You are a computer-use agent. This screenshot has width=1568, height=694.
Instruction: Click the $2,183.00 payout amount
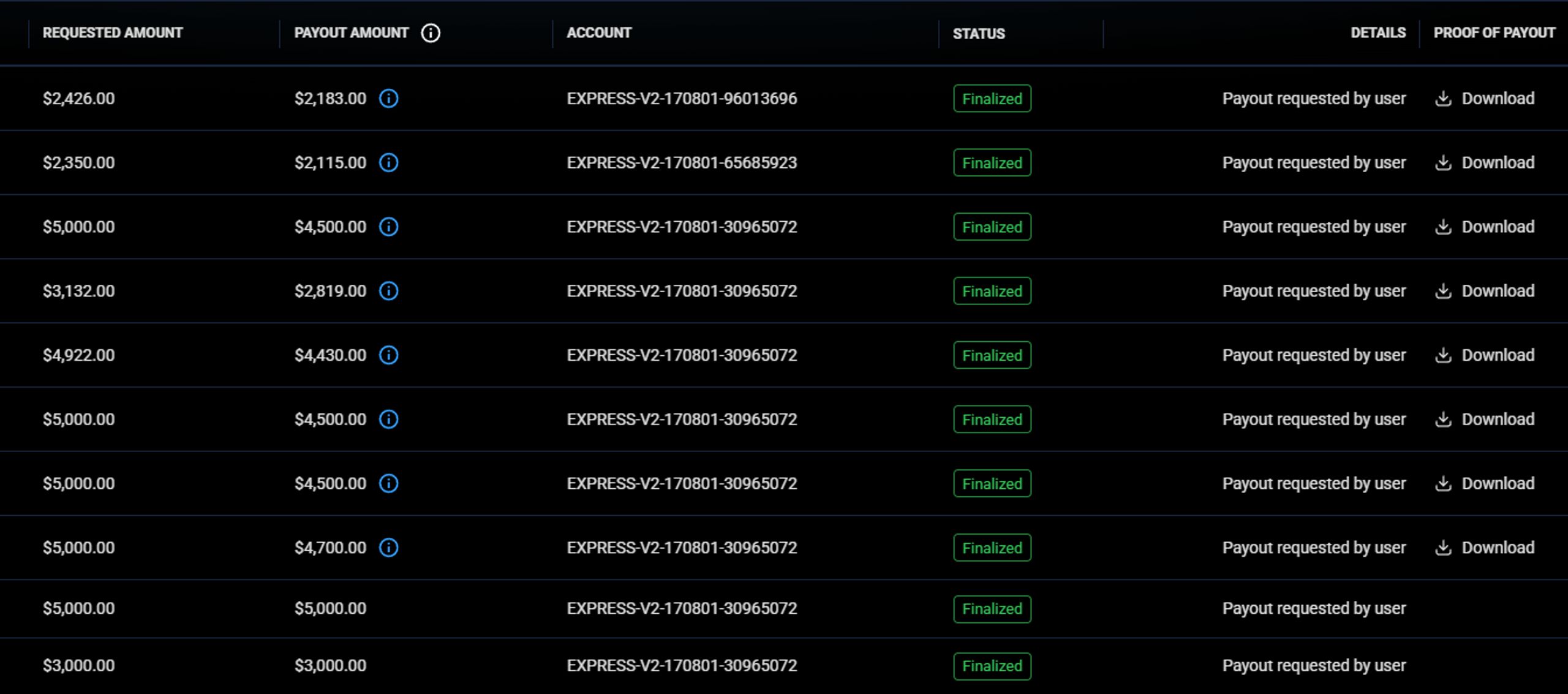[330, 99]
